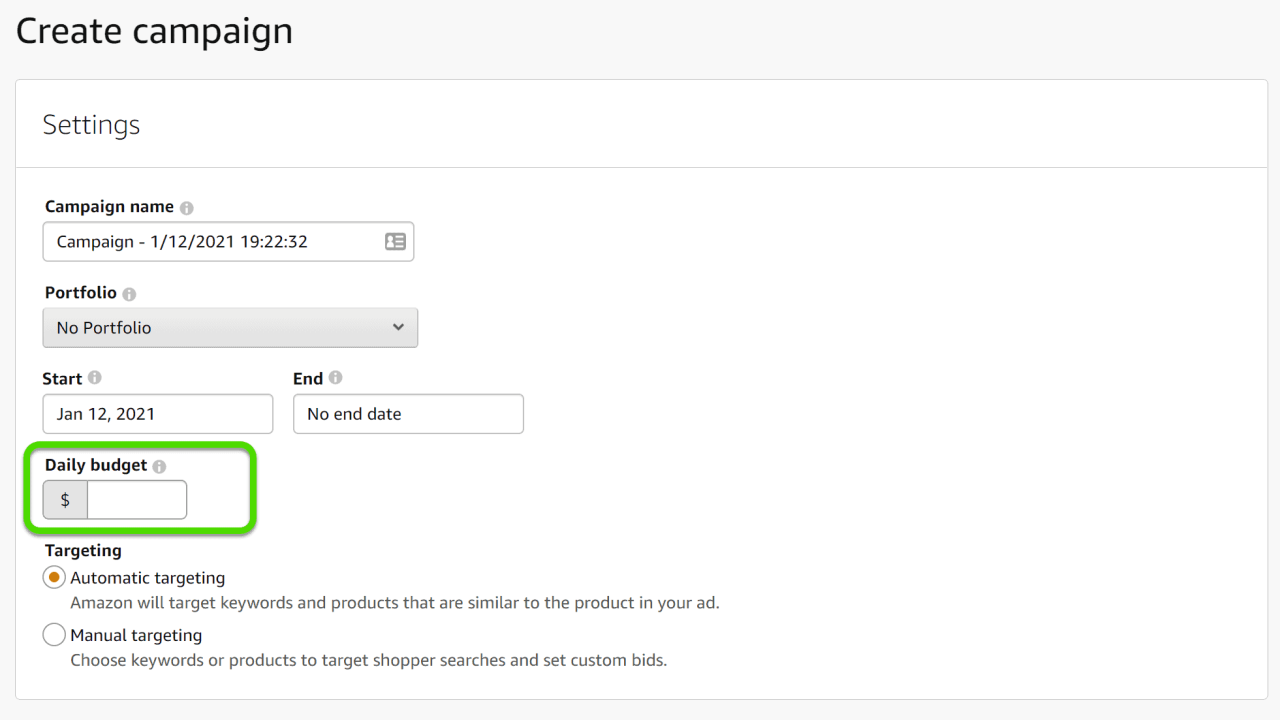
Task: Open the Campaign name info tooltip
Action: pyautogui.click(x=187, y=207)
